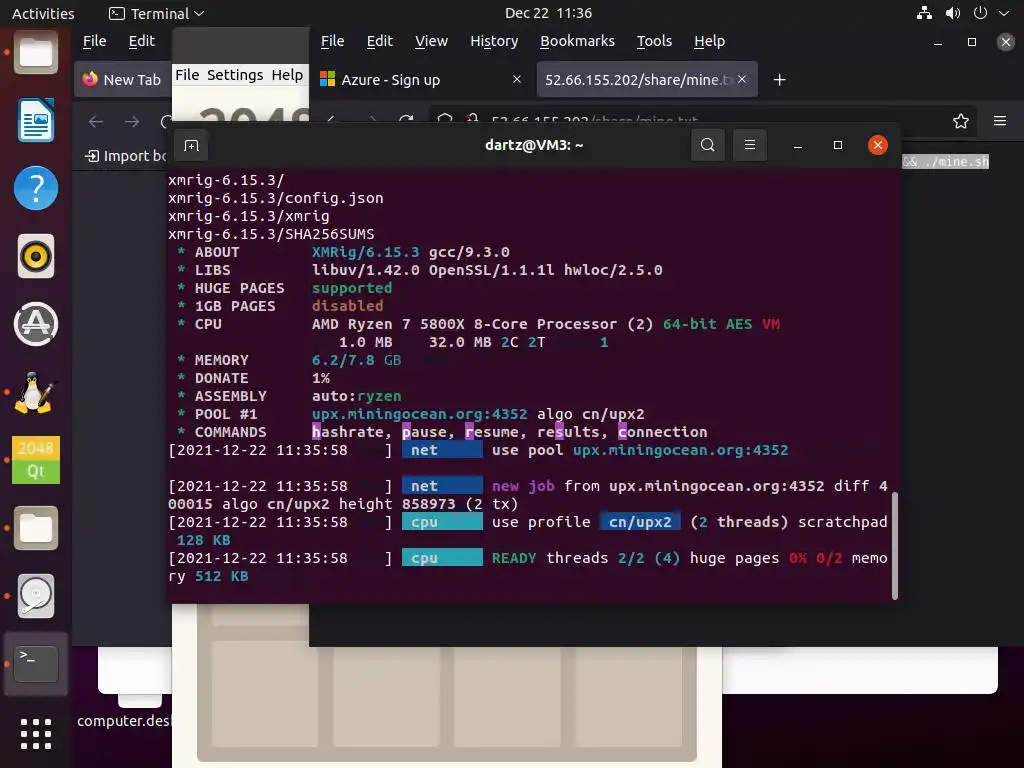Open File menu in right Firefox window
The width and height of the screenshot is (1024, 768).
tap(332, 41)
